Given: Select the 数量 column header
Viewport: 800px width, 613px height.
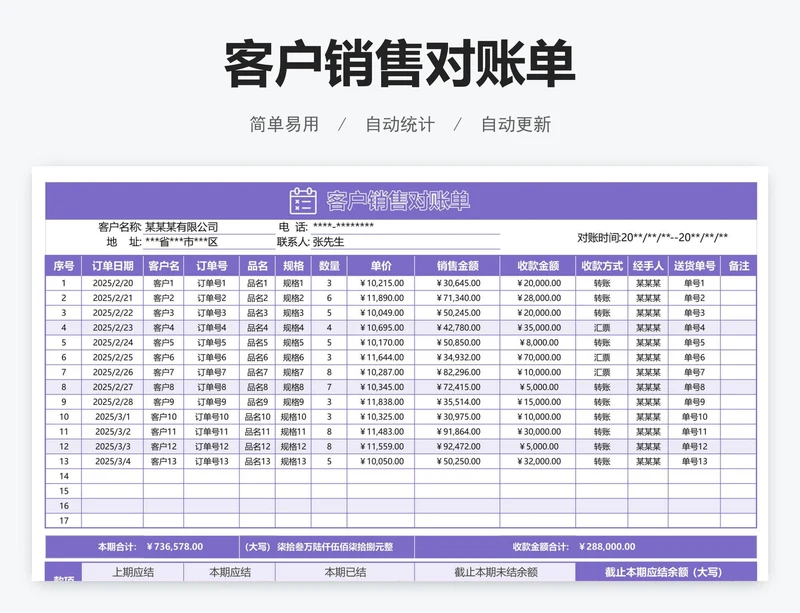Looking at the screenshot, I should [329, 266].
